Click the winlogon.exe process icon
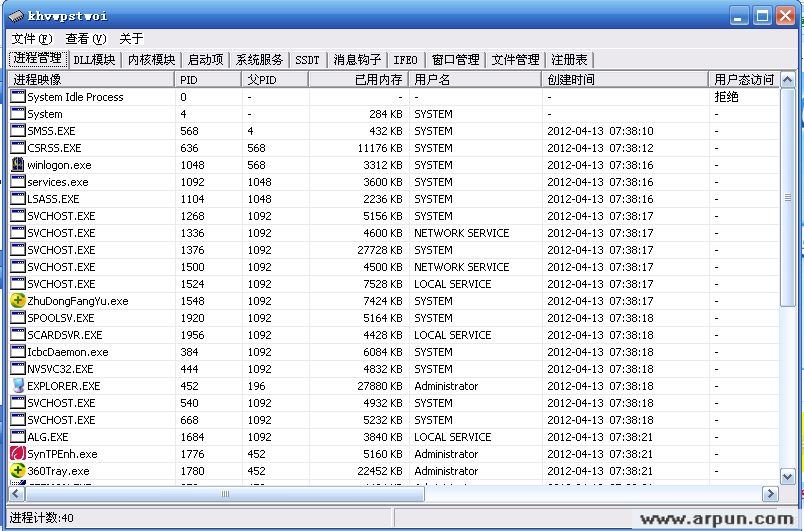 [x=18, y=165]
